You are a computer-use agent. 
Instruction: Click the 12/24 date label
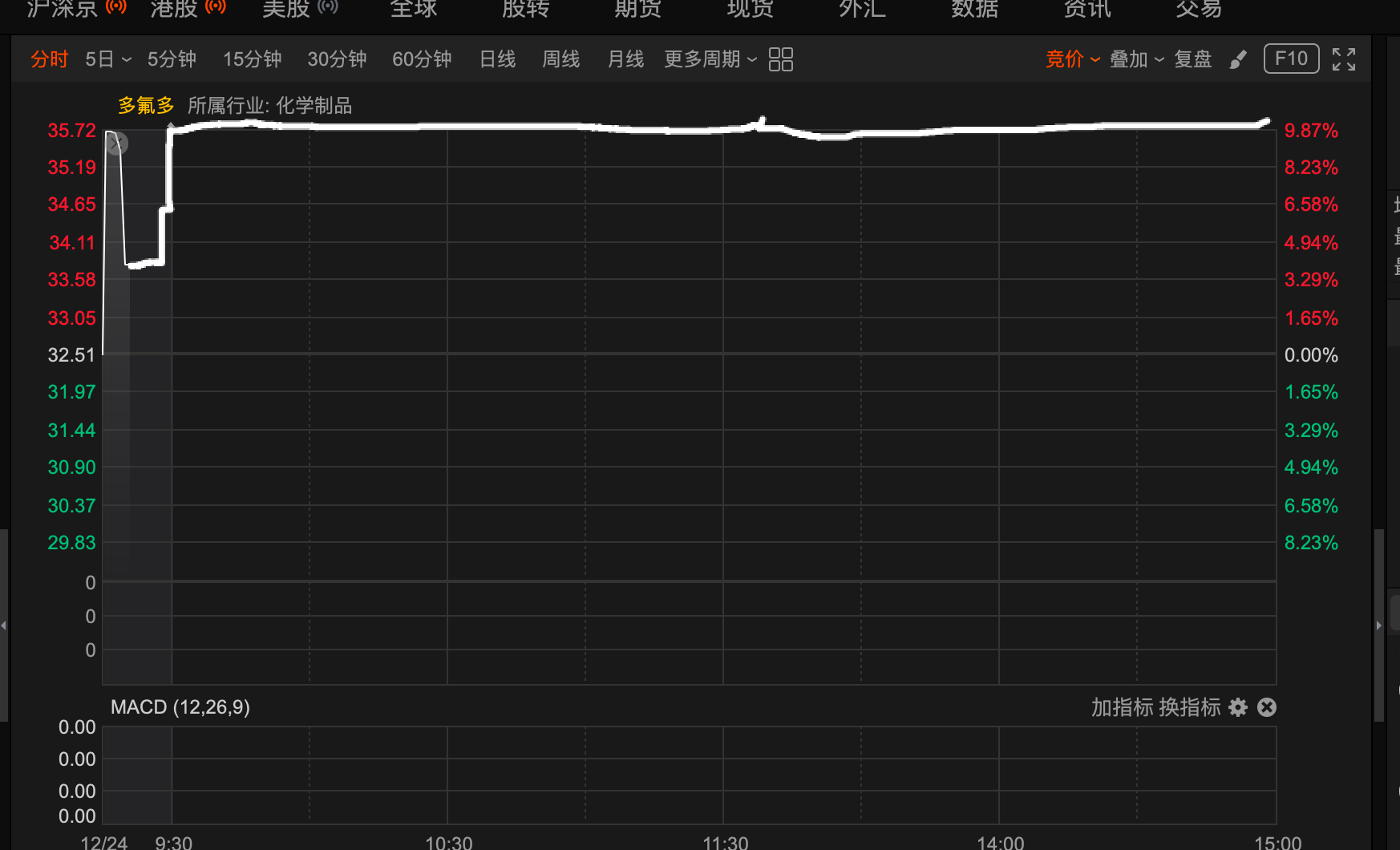click(x=104, y=843)
